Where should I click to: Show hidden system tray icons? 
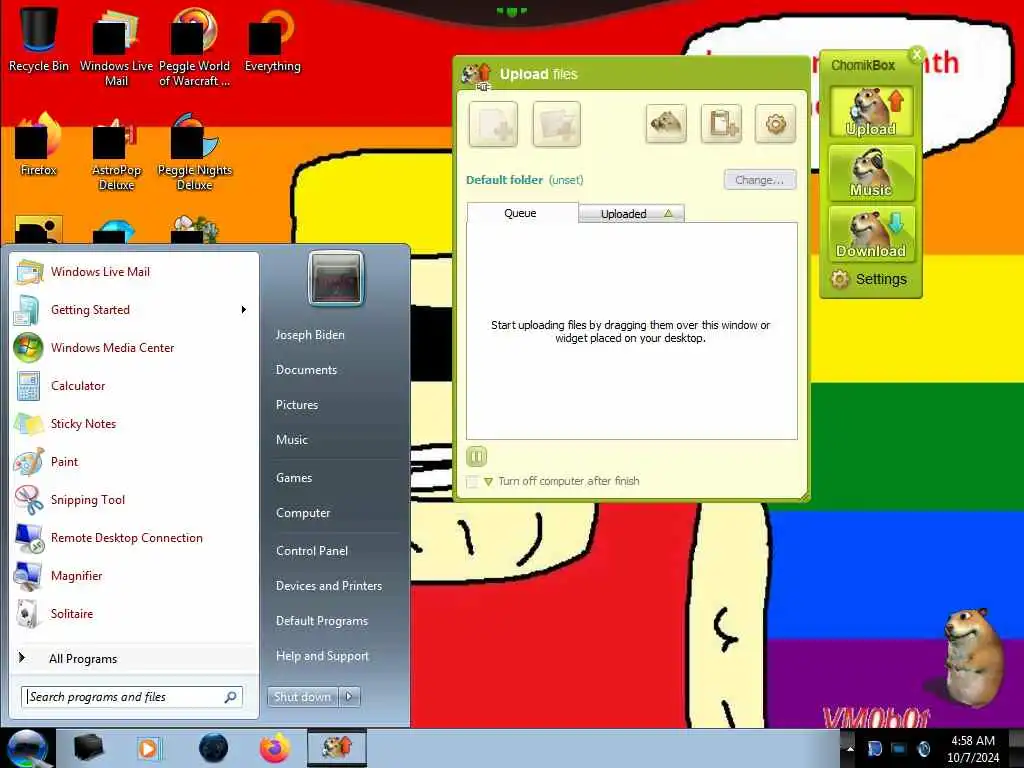850,748
